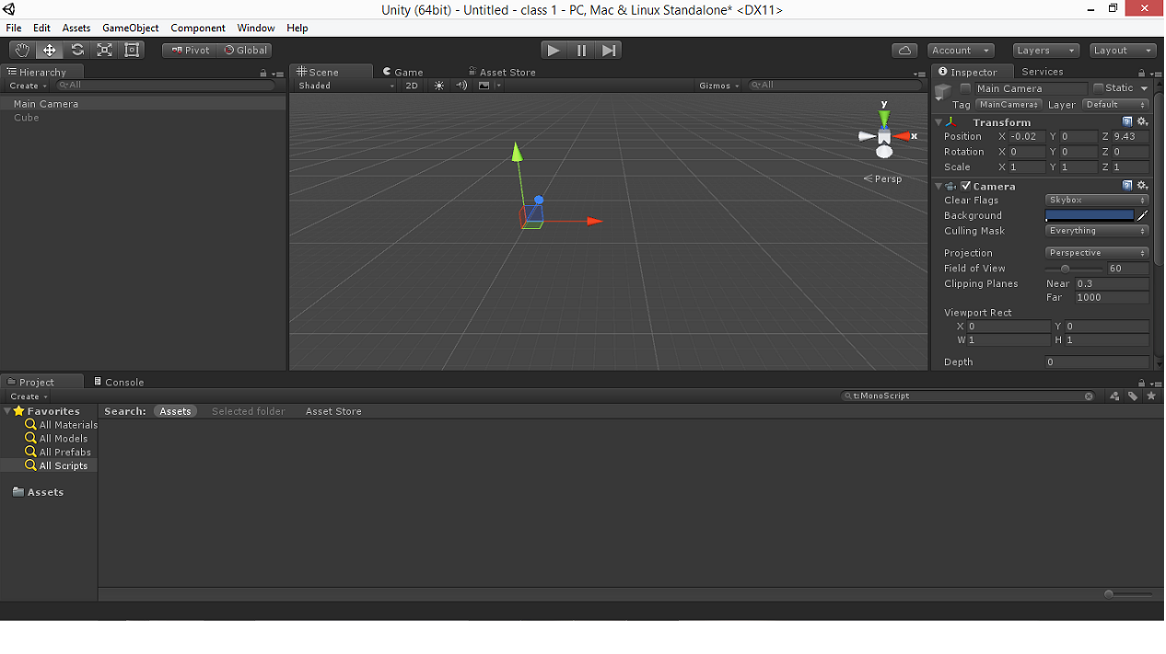Select the Hand pan tool
The height and width of the screenshot is (654, 1166).
21,49
